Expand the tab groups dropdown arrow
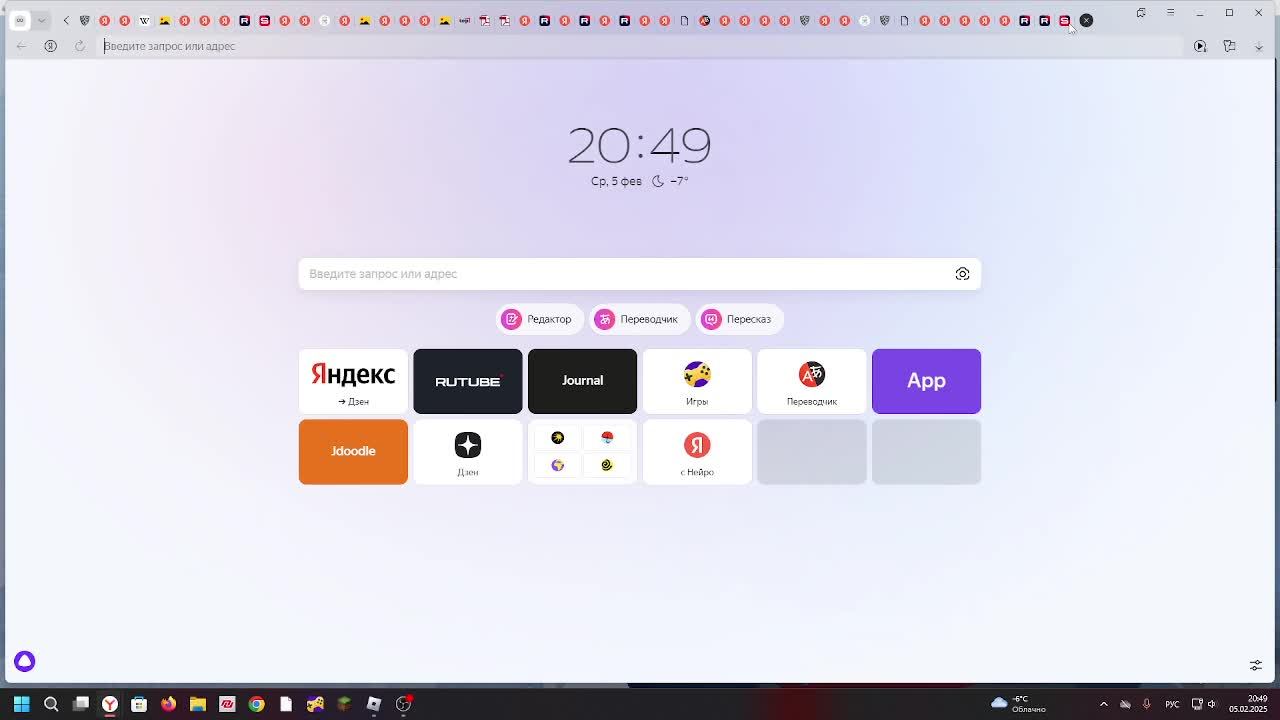 (x=41, y=20)
